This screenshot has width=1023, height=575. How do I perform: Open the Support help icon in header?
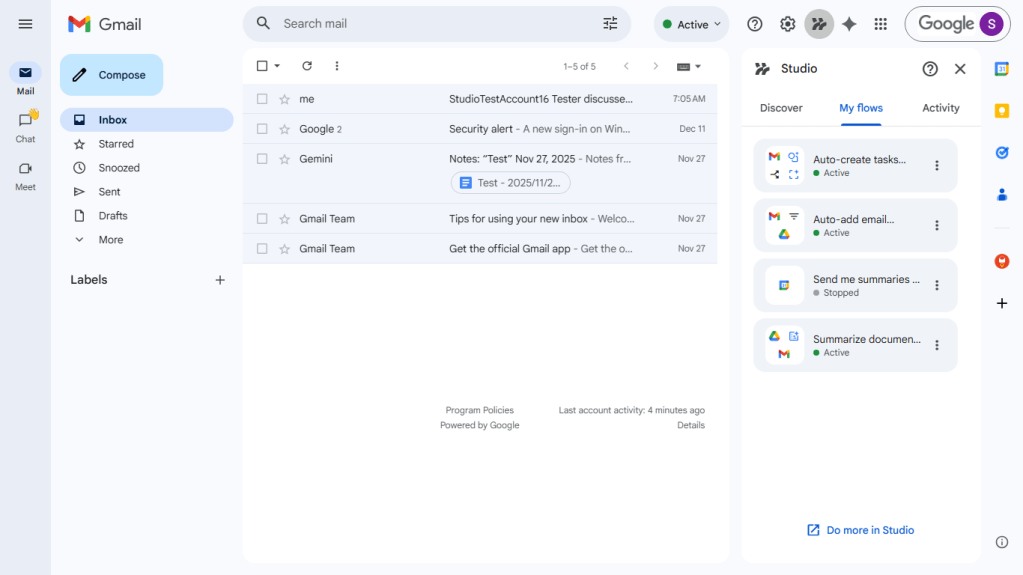coord(755,24)
